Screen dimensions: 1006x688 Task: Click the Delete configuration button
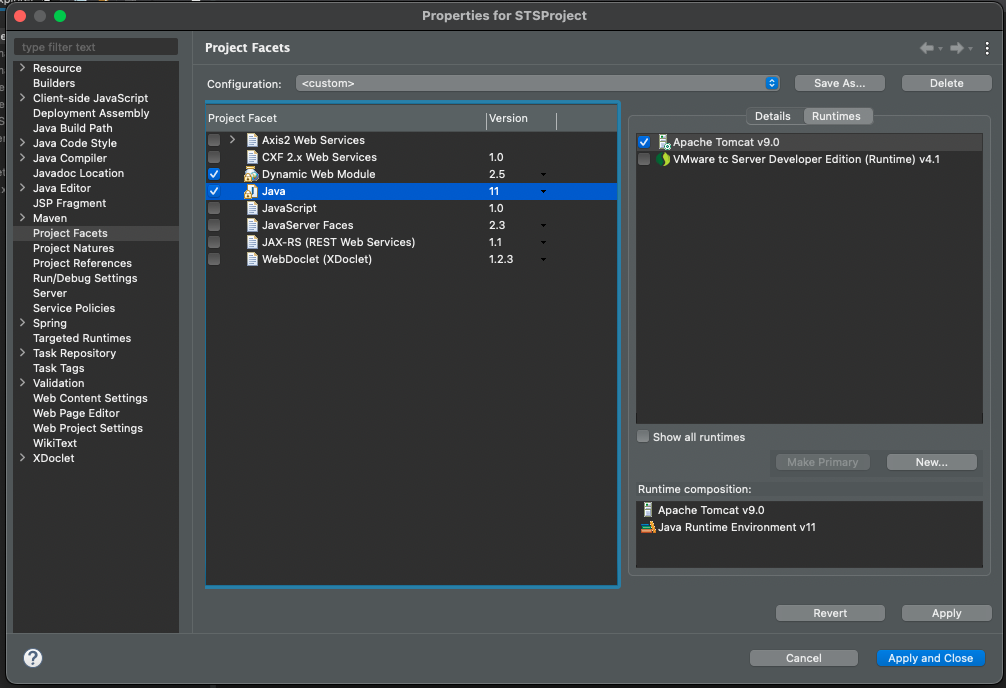946,83
